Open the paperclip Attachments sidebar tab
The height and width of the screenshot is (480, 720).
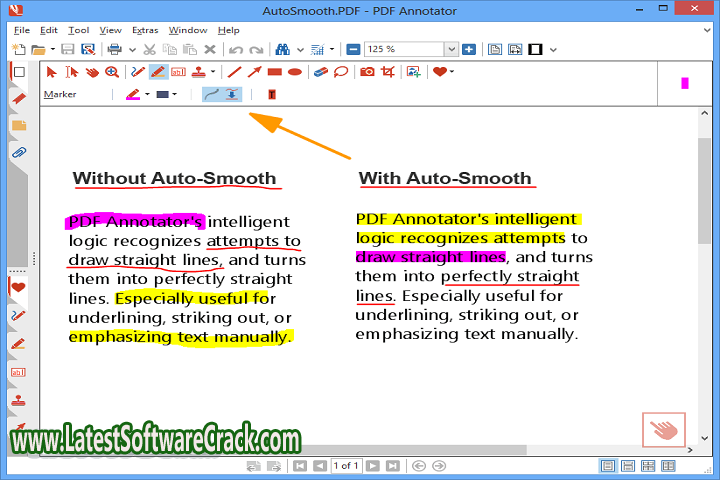click(19, 152)
